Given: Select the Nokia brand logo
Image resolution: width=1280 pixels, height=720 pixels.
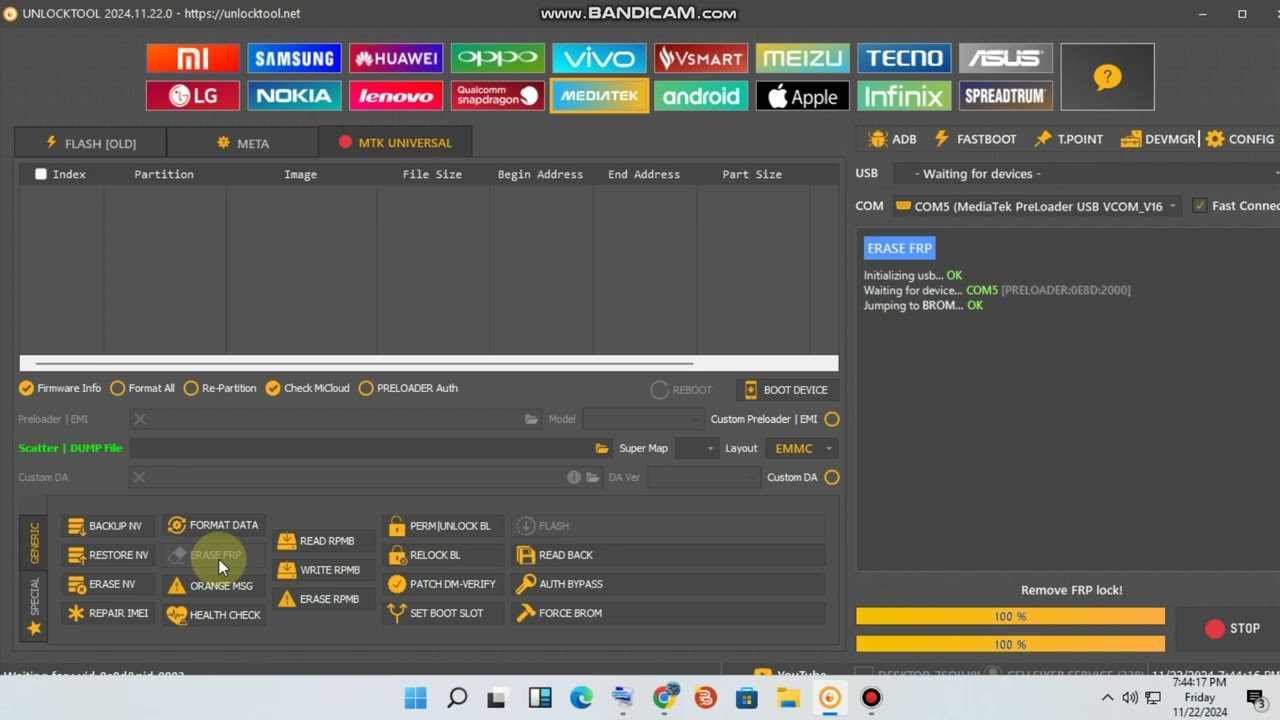Looking at the screenshot, I should click(294, 96).
